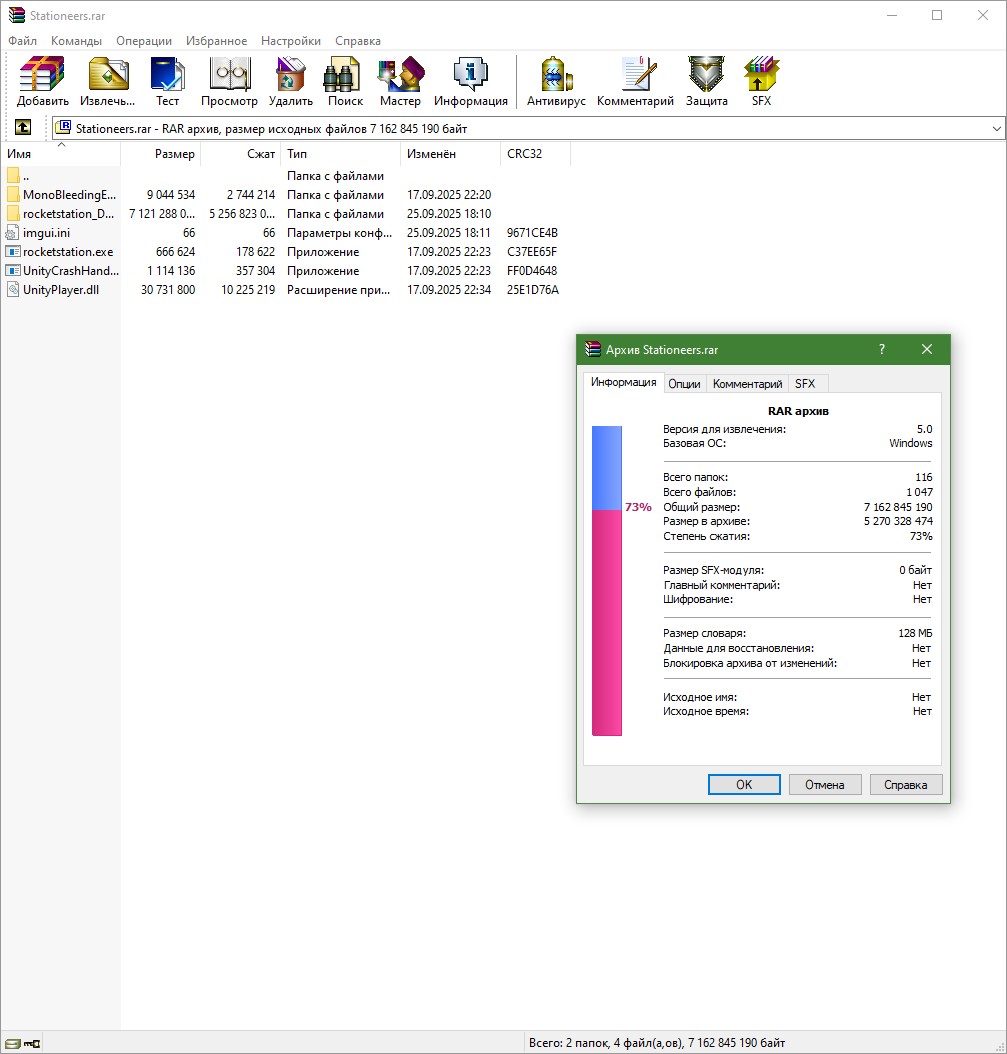Click the 128 МБ dictionary size value

click(x=915, y=633)
